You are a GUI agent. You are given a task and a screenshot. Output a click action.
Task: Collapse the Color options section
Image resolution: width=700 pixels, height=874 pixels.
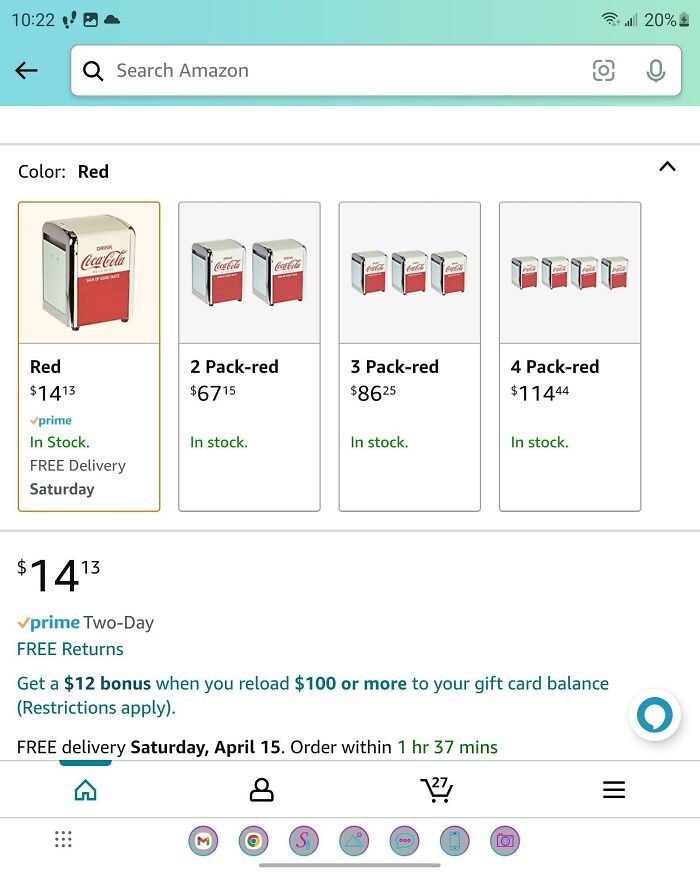[667, 167]
